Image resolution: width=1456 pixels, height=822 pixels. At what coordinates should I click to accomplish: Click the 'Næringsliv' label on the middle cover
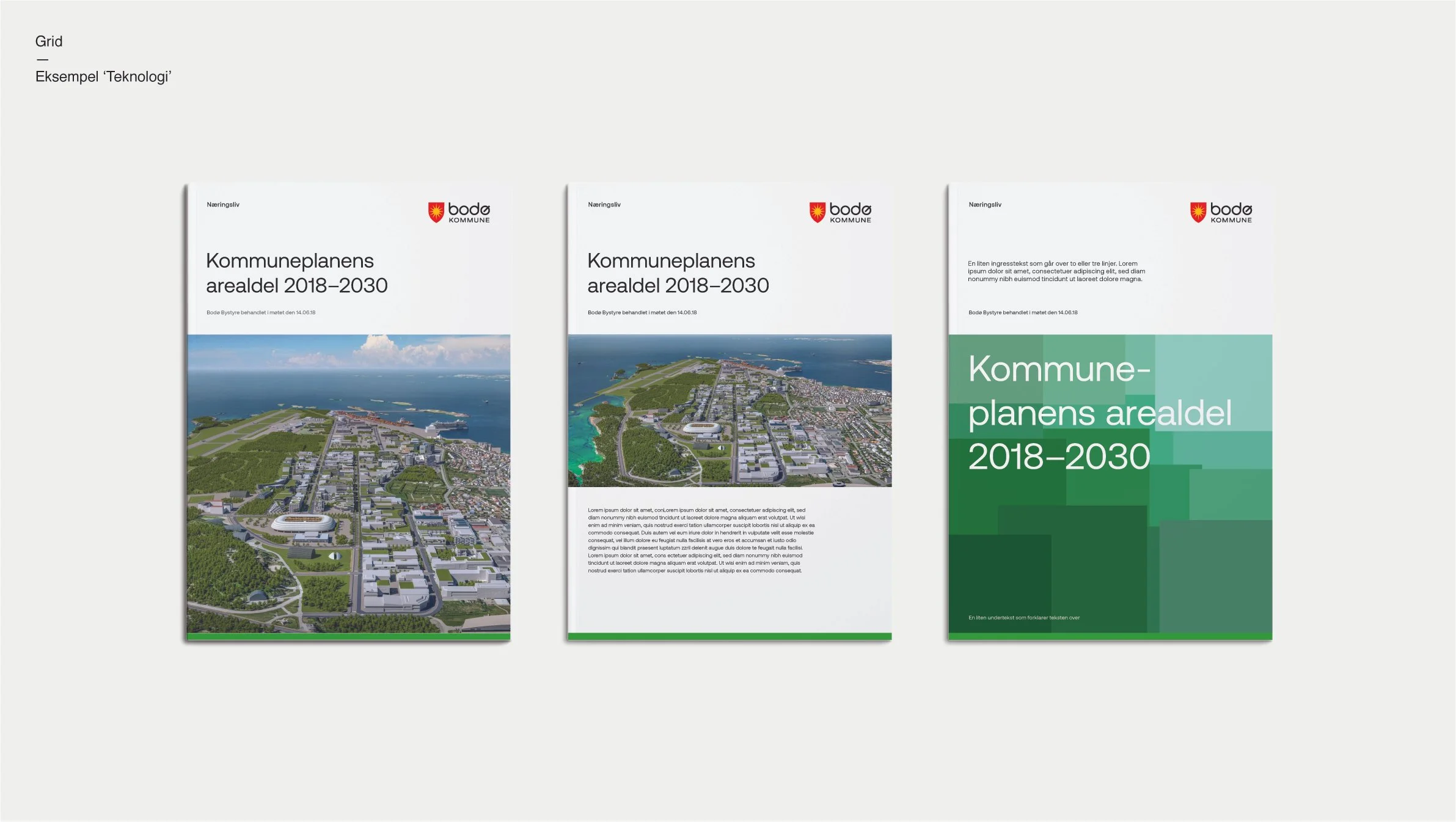click(x=604, y=205)
